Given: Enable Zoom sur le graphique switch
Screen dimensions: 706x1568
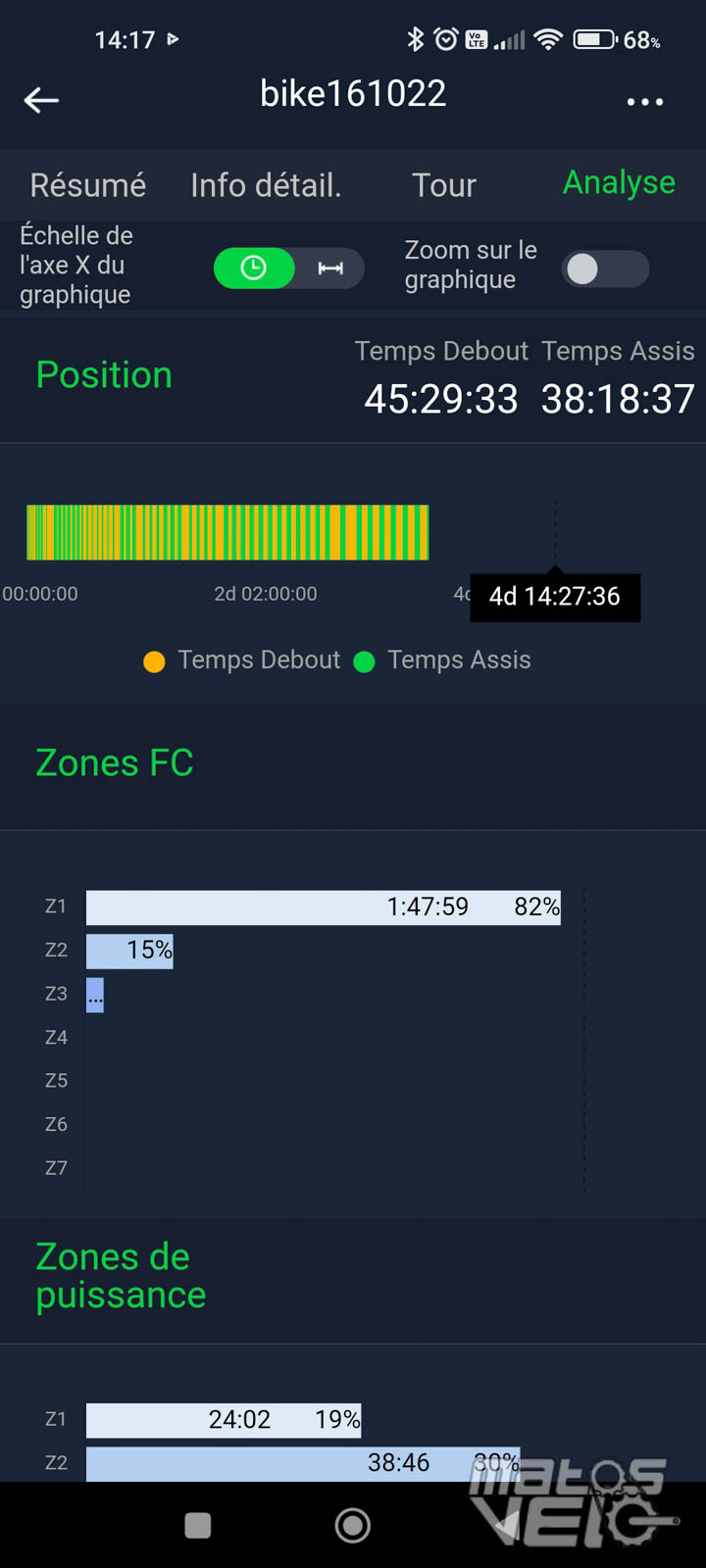Looking at the screenshot, I should click(605, 269).
